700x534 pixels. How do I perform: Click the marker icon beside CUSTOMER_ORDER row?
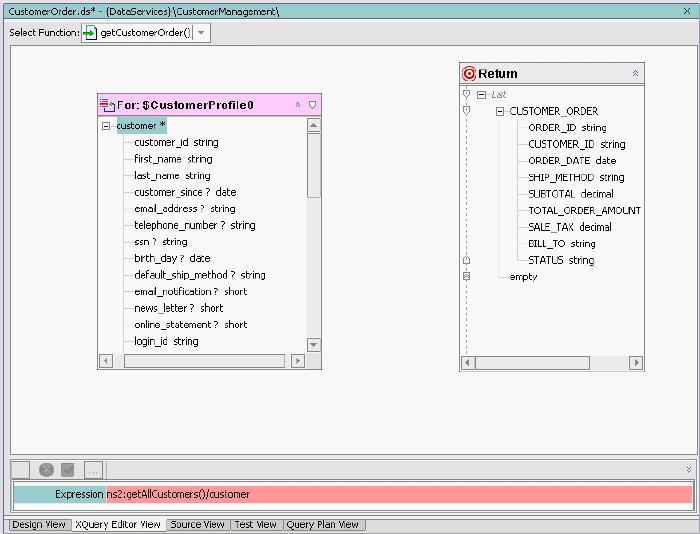point(467,110)
